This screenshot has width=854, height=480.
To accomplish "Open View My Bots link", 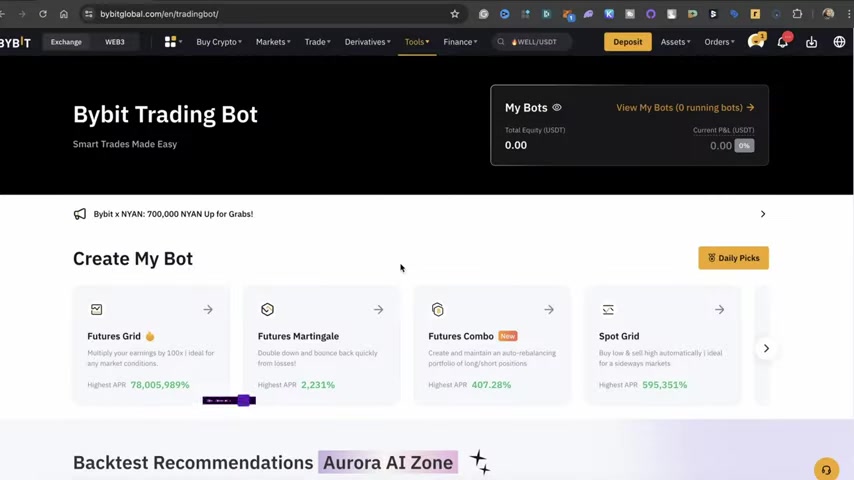I will click(x=685, y=107).
